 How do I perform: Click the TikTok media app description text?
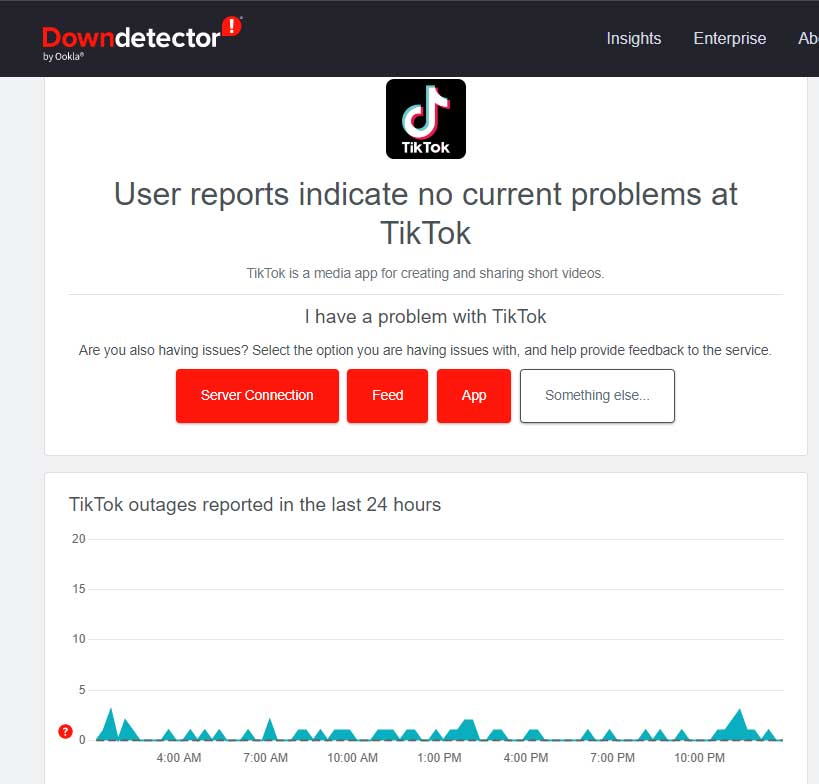click(425, 273)
